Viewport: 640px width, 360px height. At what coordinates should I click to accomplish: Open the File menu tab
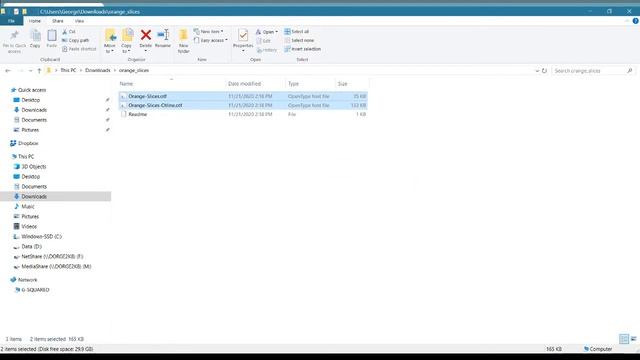pos(11,21)
